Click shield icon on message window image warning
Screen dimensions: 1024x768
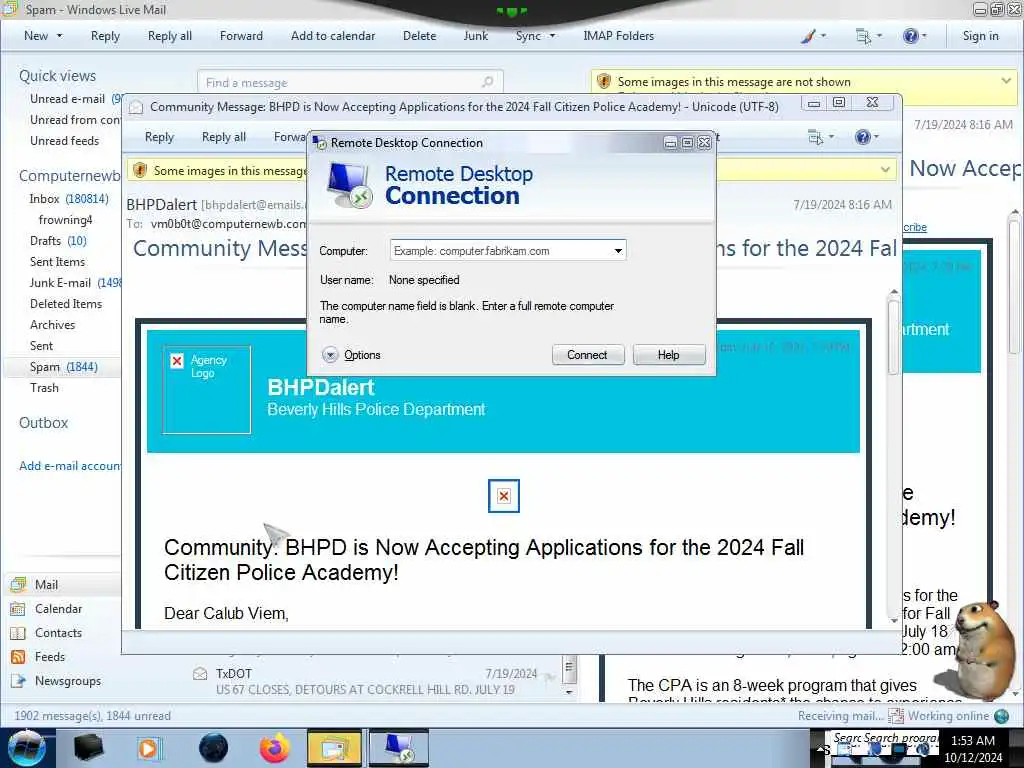tap(140, 170)
